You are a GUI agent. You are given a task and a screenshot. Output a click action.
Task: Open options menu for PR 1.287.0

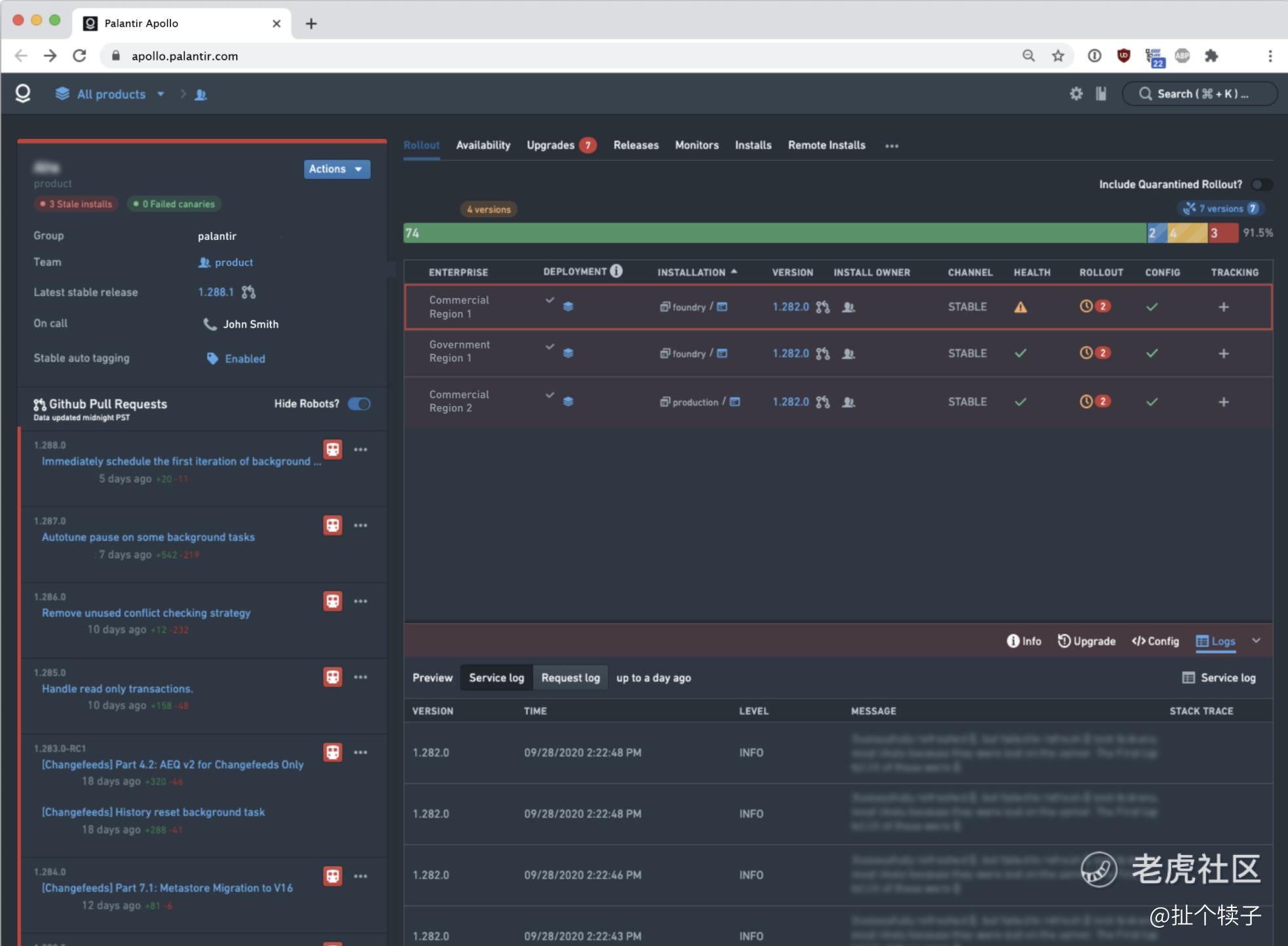coord(360,525)
